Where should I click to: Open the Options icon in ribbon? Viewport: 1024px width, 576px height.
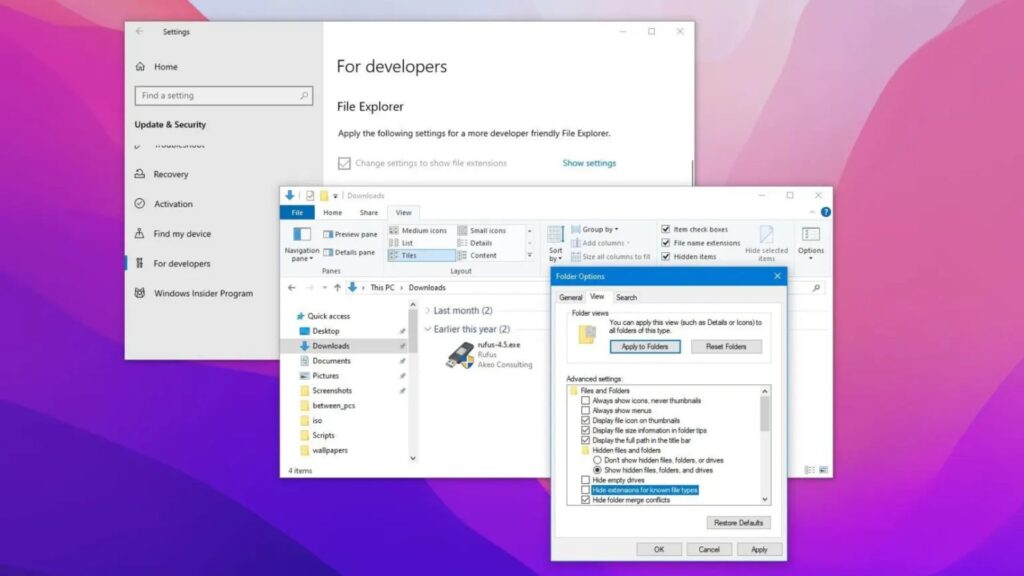click(x=810, y=234)
